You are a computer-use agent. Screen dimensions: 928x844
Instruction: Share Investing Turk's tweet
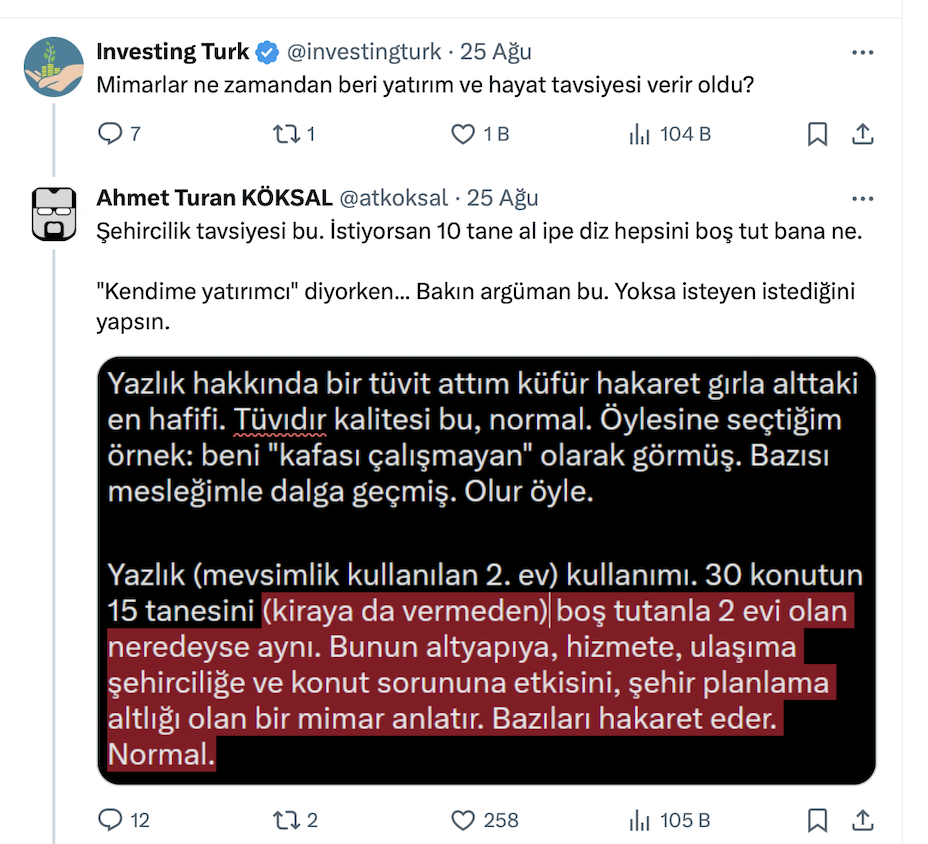(862, 133)
